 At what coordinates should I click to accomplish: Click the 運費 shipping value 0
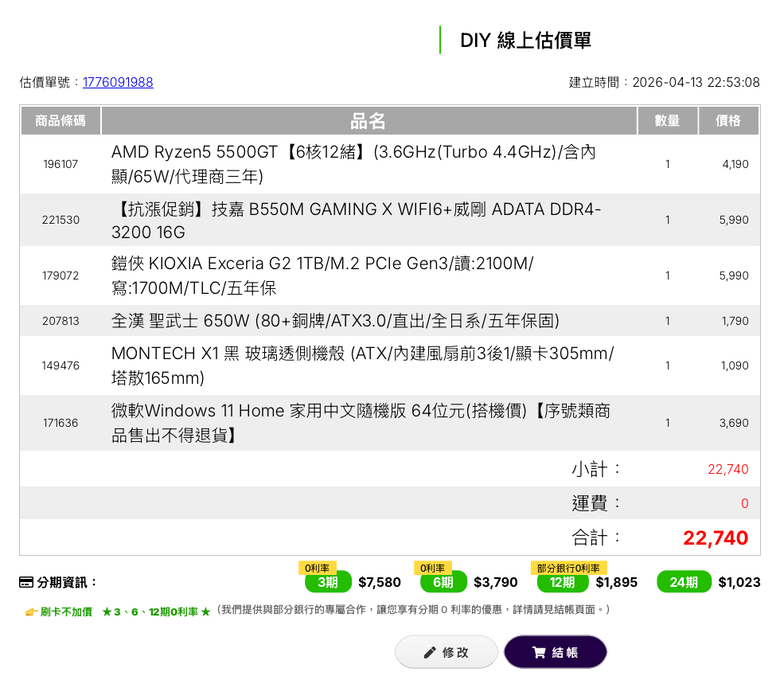pyautogui.click(x=745, y=503)
